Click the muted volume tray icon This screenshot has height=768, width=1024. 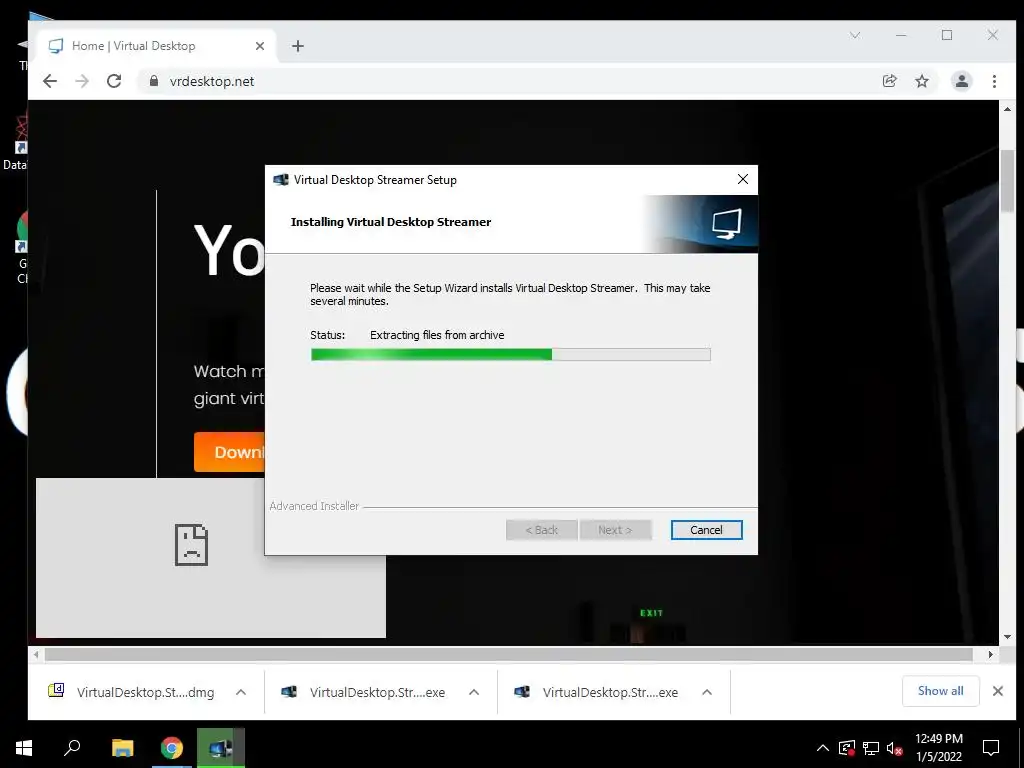point(895,748)
